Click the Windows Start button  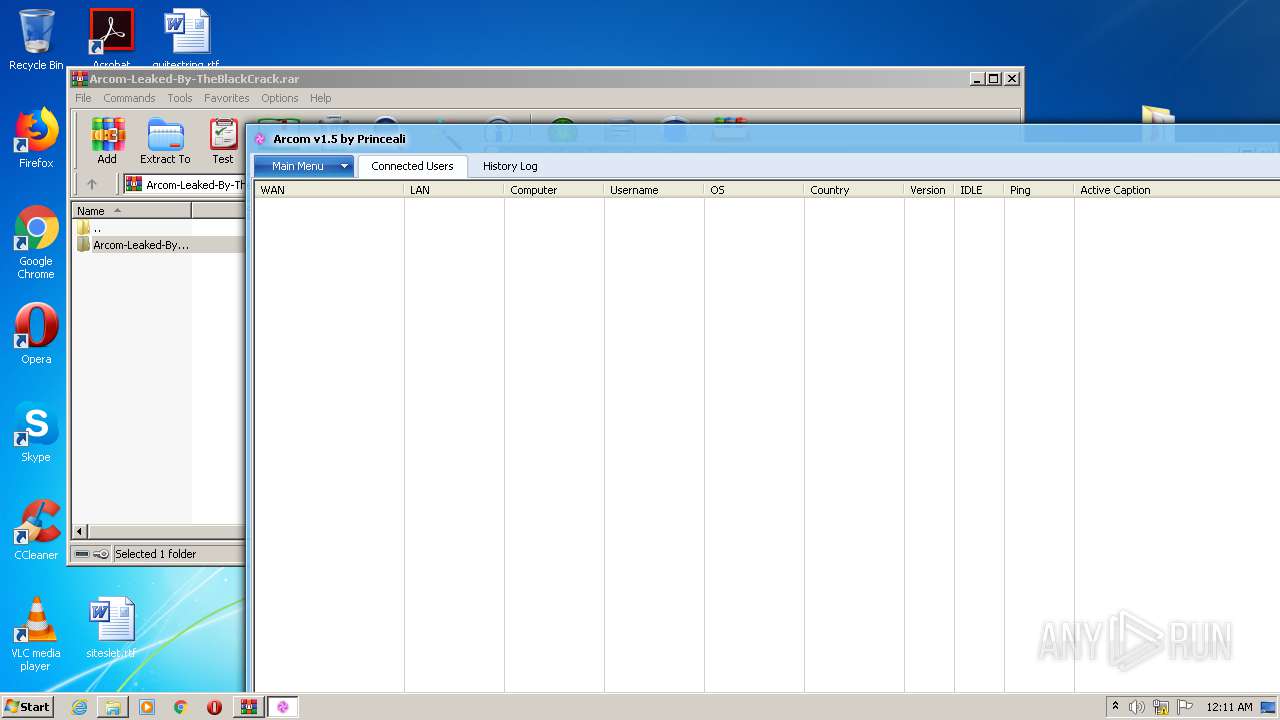[x=27, y=706]
